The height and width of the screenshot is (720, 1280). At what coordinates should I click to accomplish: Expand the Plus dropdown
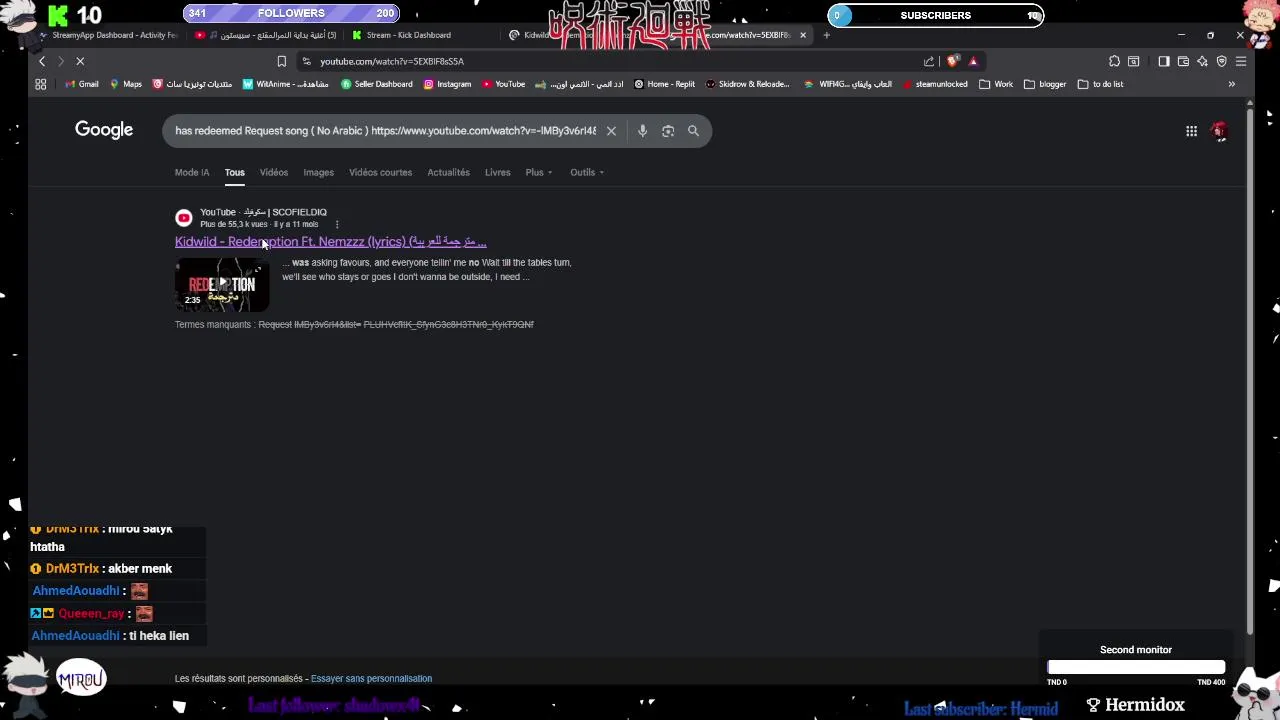tap(539, 172)
